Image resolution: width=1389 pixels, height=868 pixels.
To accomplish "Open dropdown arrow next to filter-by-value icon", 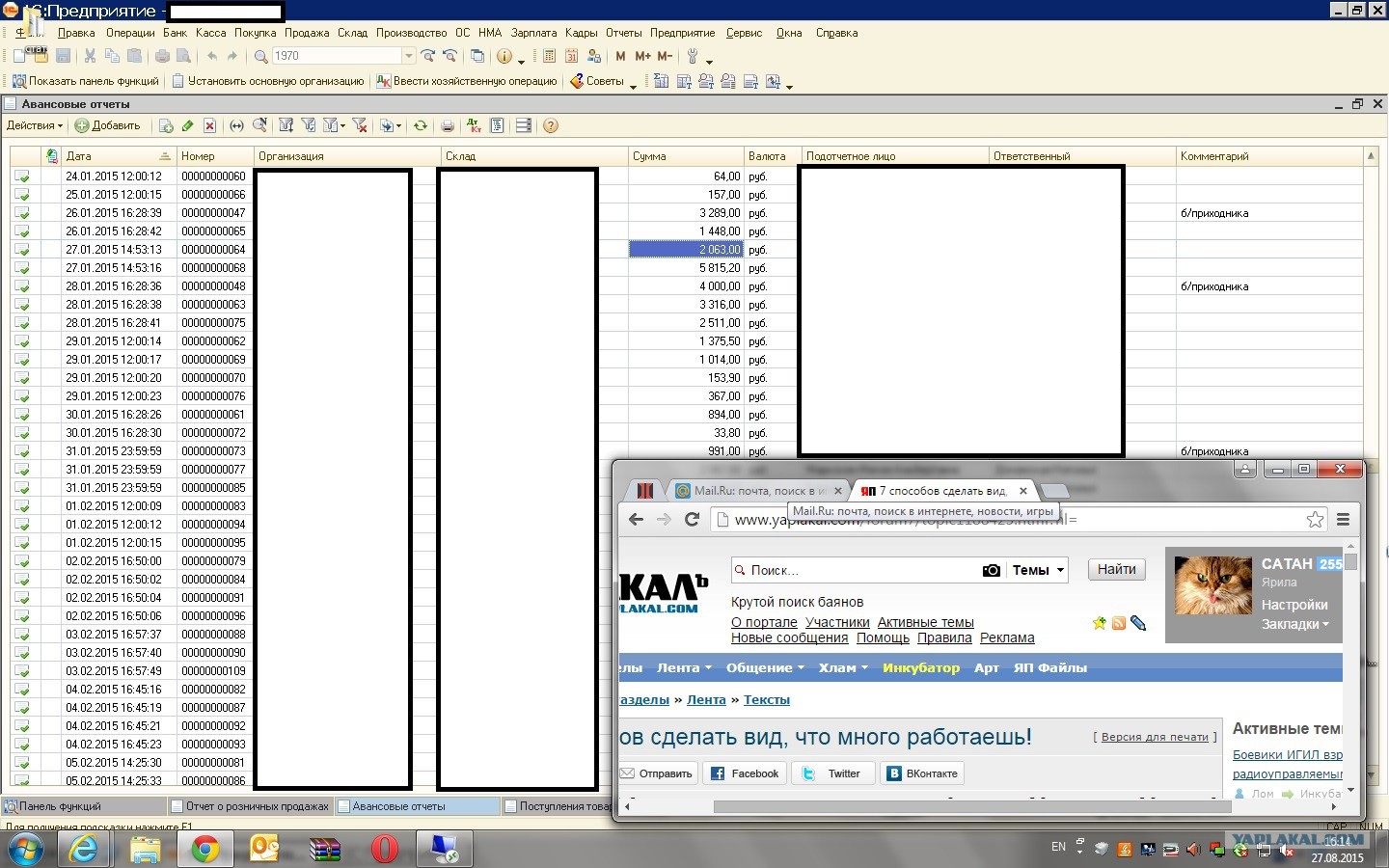I will 342,125.
